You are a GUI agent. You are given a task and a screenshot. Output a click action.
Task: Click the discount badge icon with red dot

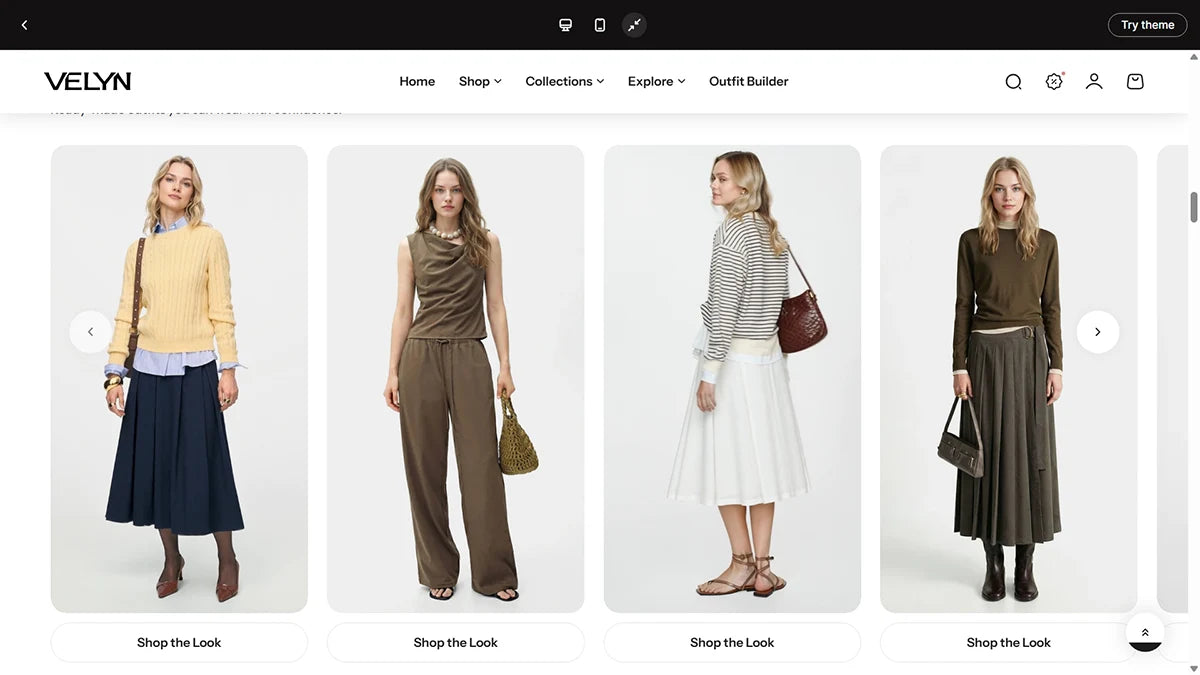tap(1054, 82)
